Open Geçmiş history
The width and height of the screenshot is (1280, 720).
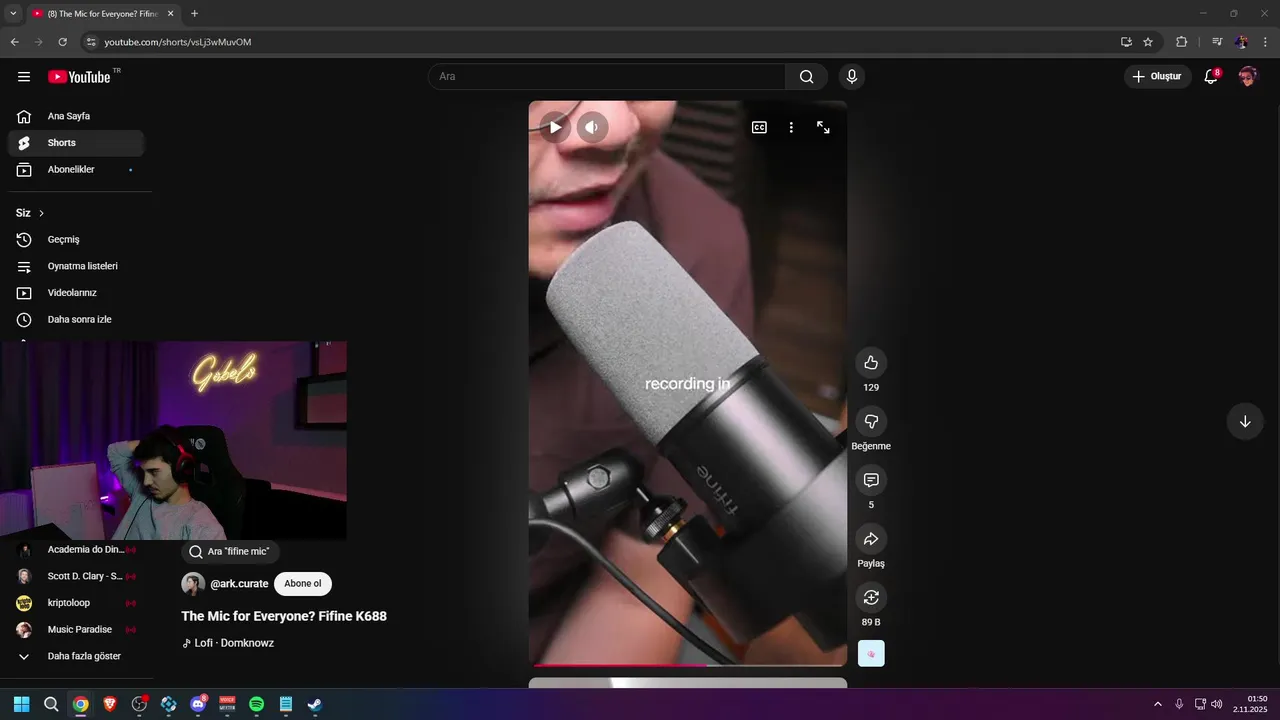click(76, 240)
